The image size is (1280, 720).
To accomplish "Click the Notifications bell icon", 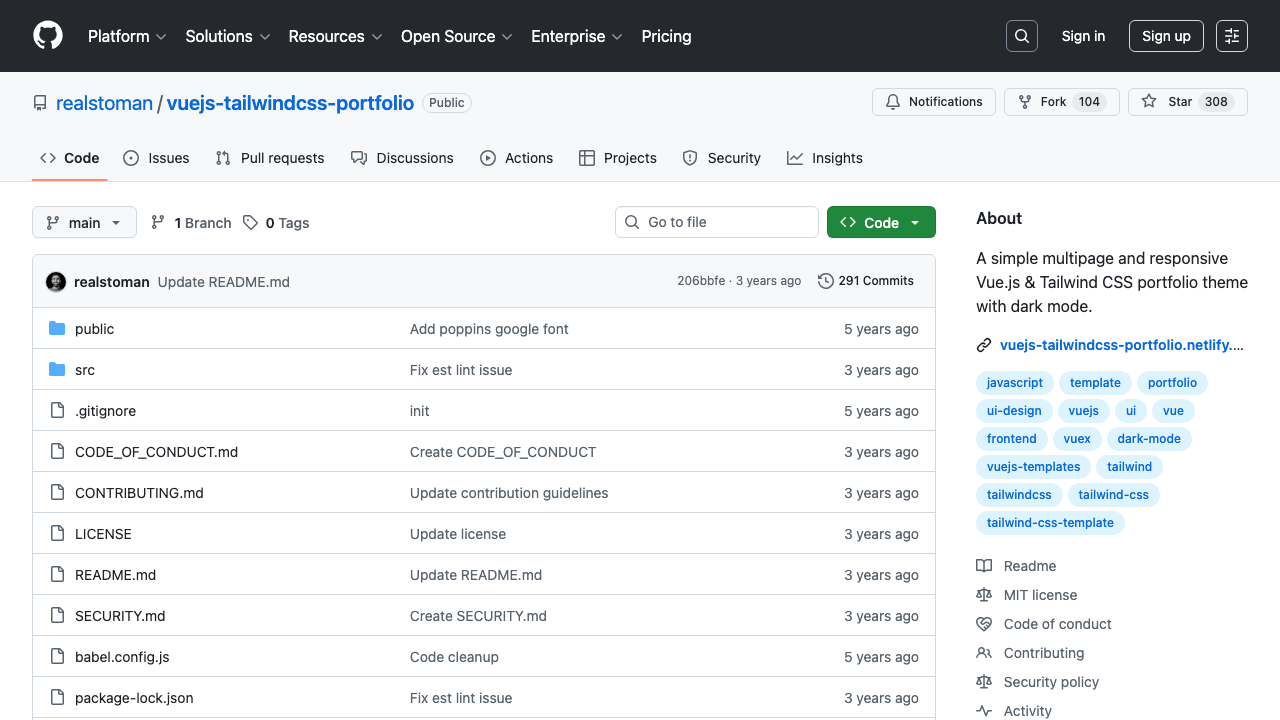I will pyautogui.click(x=893, y=101).
